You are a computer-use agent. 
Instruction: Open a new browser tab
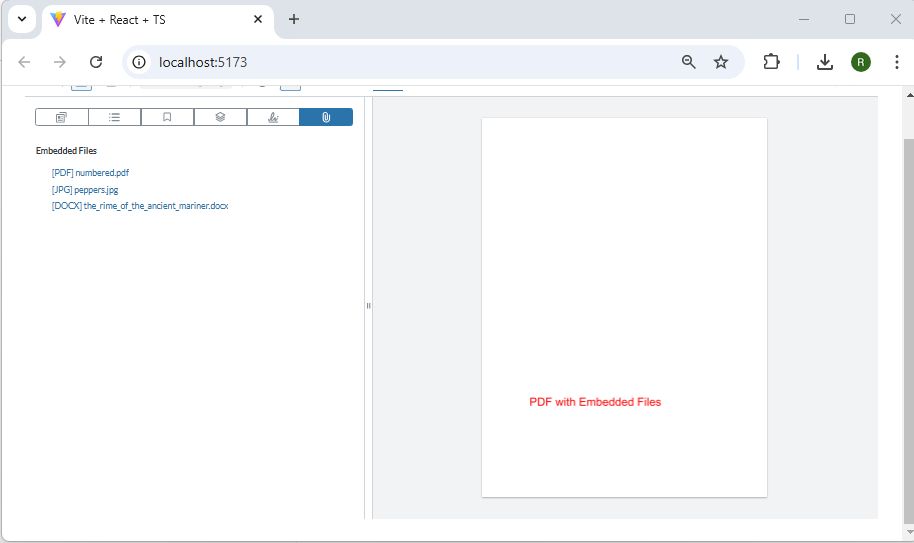(x=294, y=19)
